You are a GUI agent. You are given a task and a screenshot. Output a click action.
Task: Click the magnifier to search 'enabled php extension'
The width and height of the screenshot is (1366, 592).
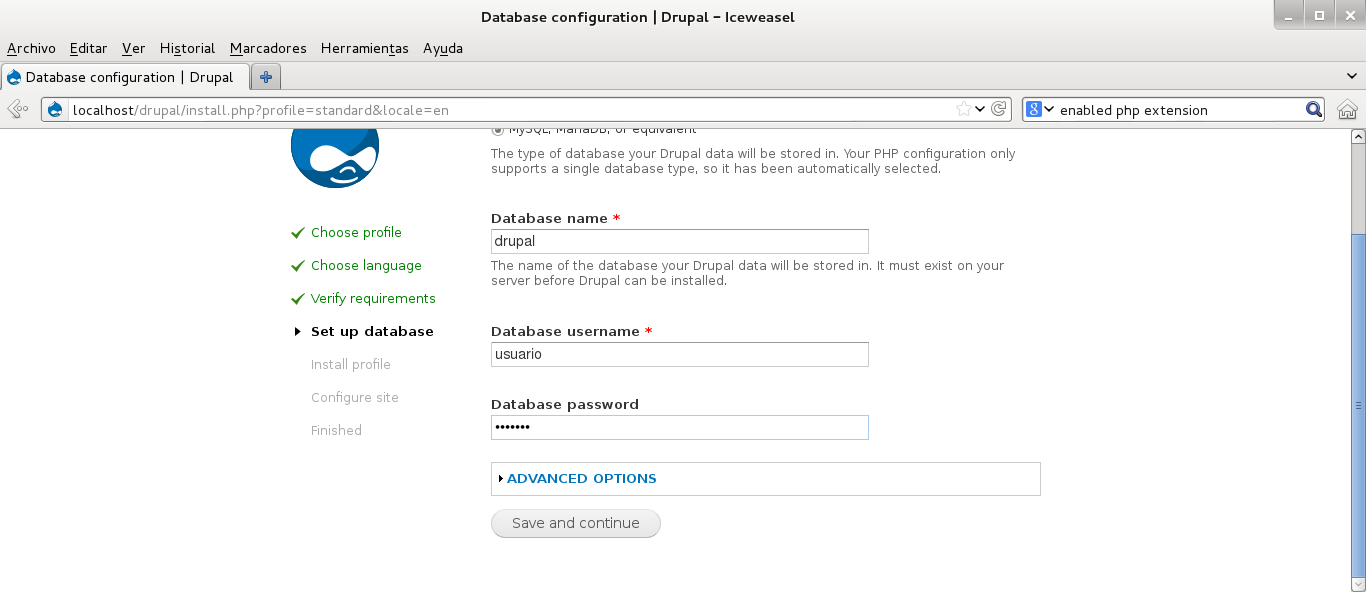tap(1313, 109)
